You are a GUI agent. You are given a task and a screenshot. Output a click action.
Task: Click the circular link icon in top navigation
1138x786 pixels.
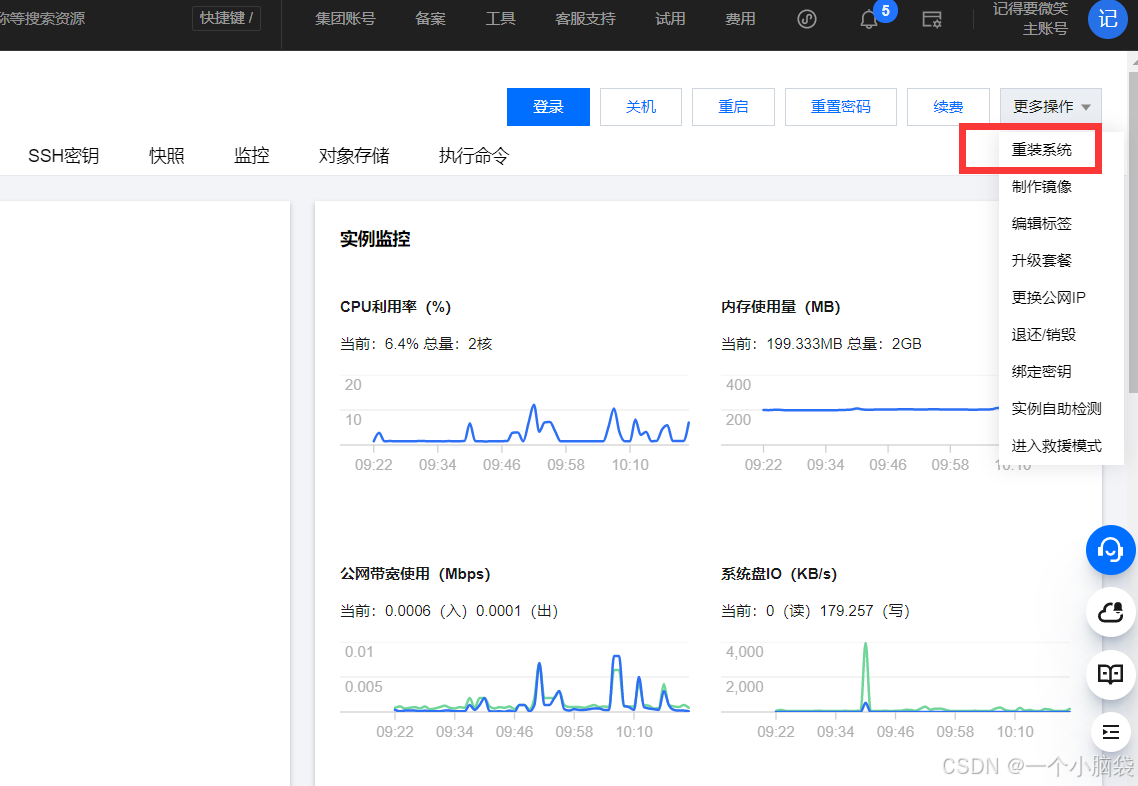point(806,19)
